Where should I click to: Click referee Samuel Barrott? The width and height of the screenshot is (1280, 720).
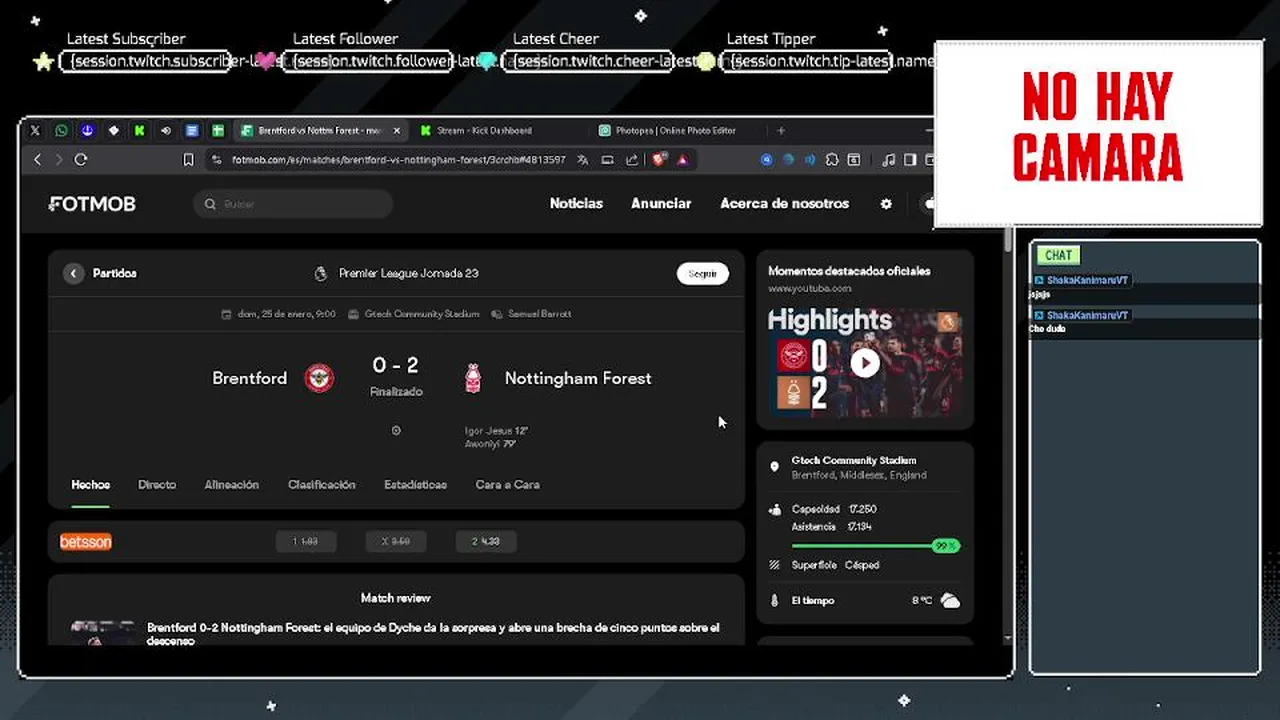tap(531, 314)
